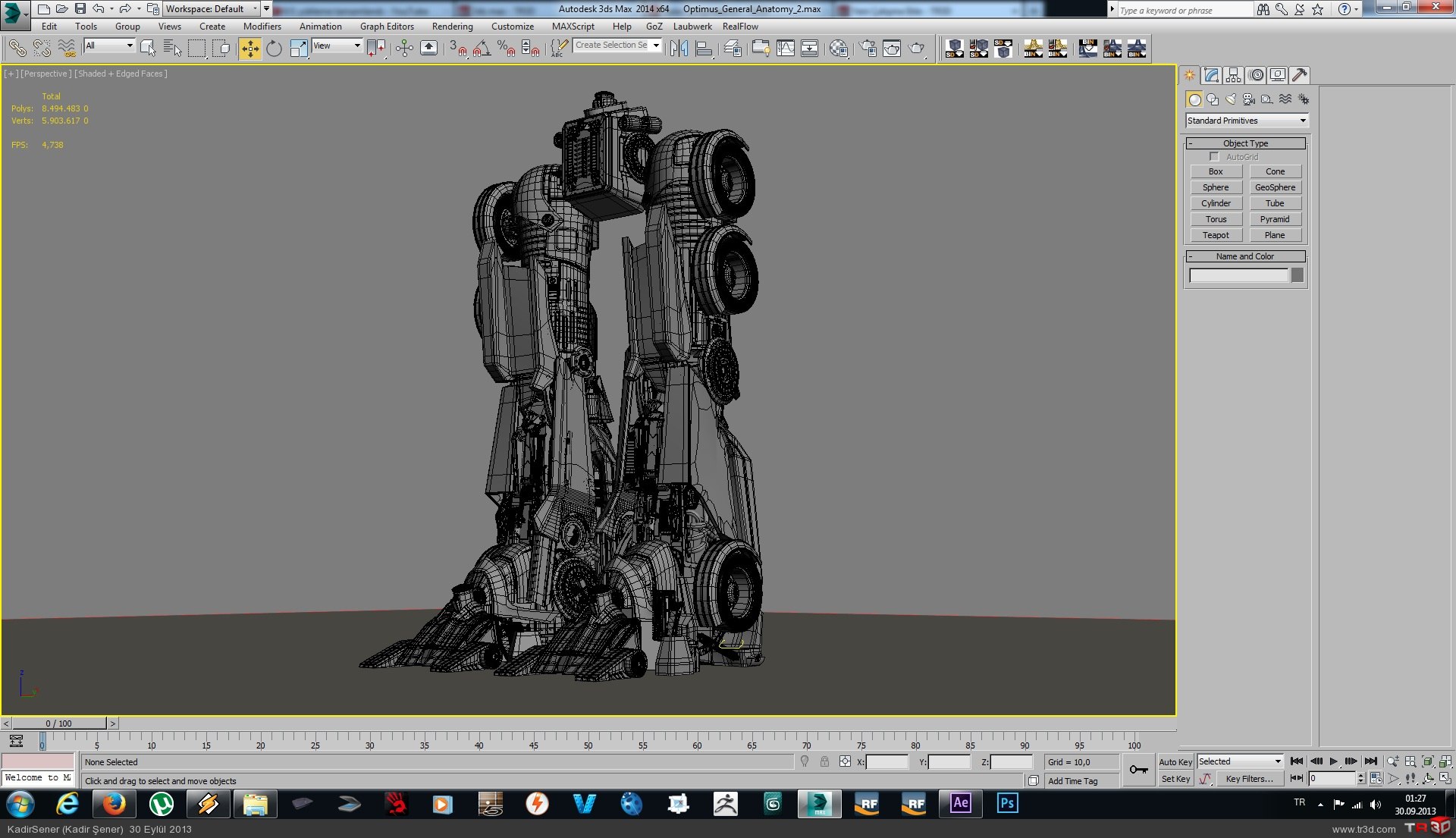
Task: Choose Rectangular Selection Region tool
Action: (197, 49)
